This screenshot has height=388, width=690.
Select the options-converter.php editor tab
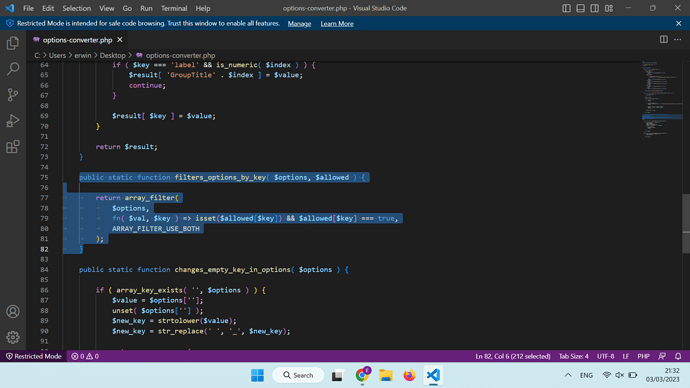coord(77,40)
